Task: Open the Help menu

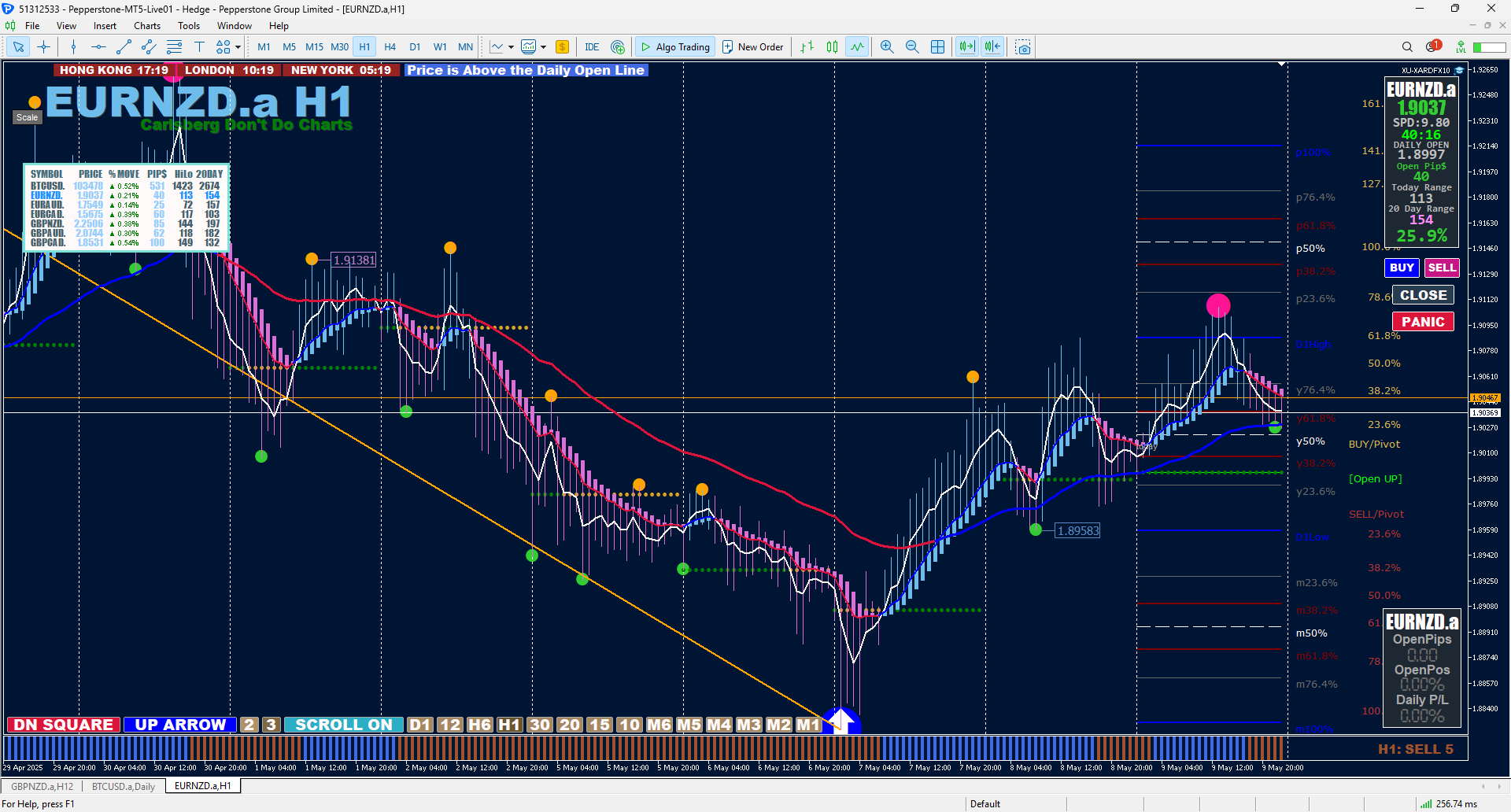Action: (279, 26)
